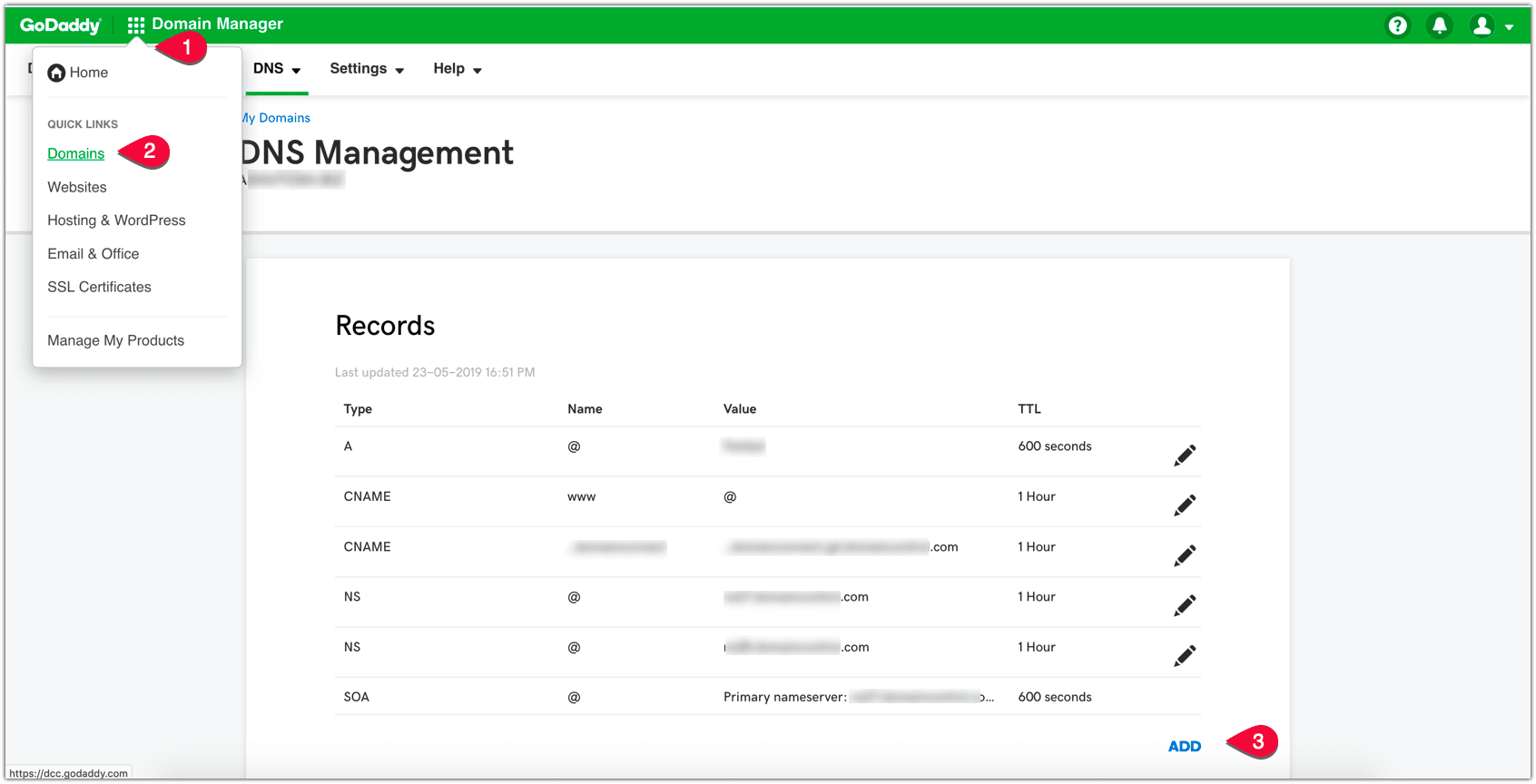Open Manage My Products
This screenshot has width=1536, height=784.
116,340
